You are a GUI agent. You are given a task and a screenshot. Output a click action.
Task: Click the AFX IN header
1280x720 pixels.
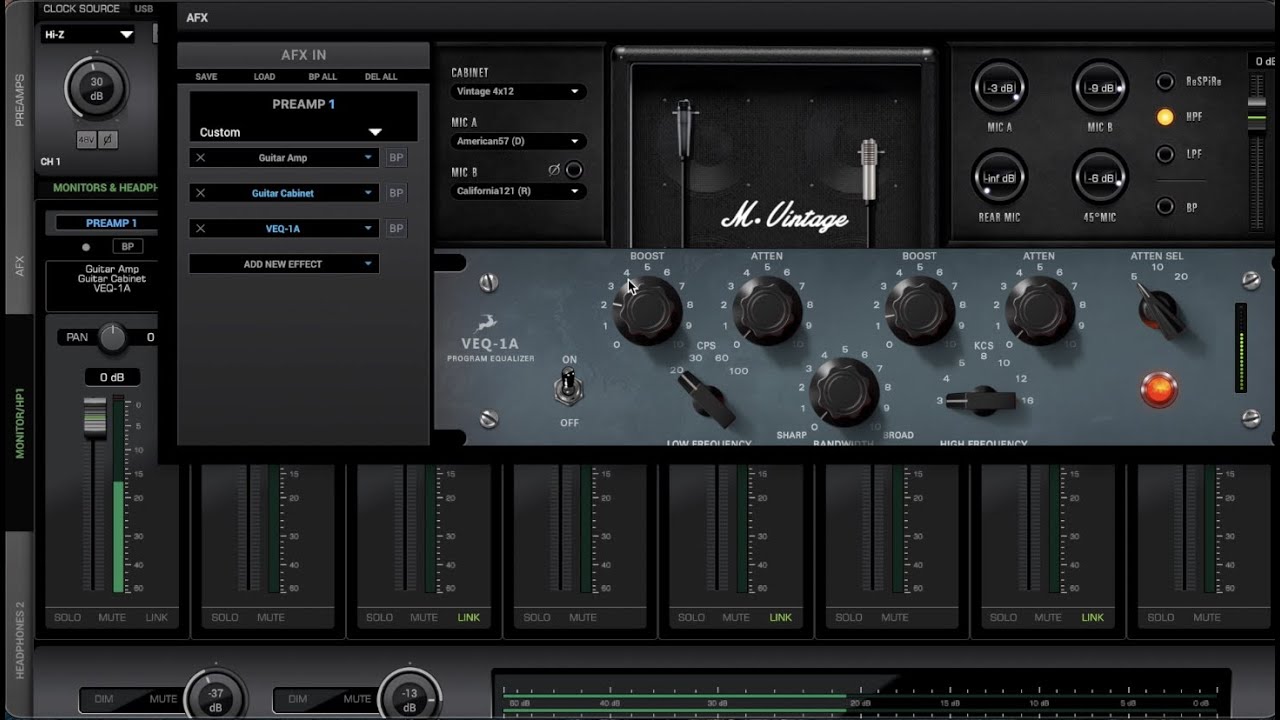tap(303, 55)
